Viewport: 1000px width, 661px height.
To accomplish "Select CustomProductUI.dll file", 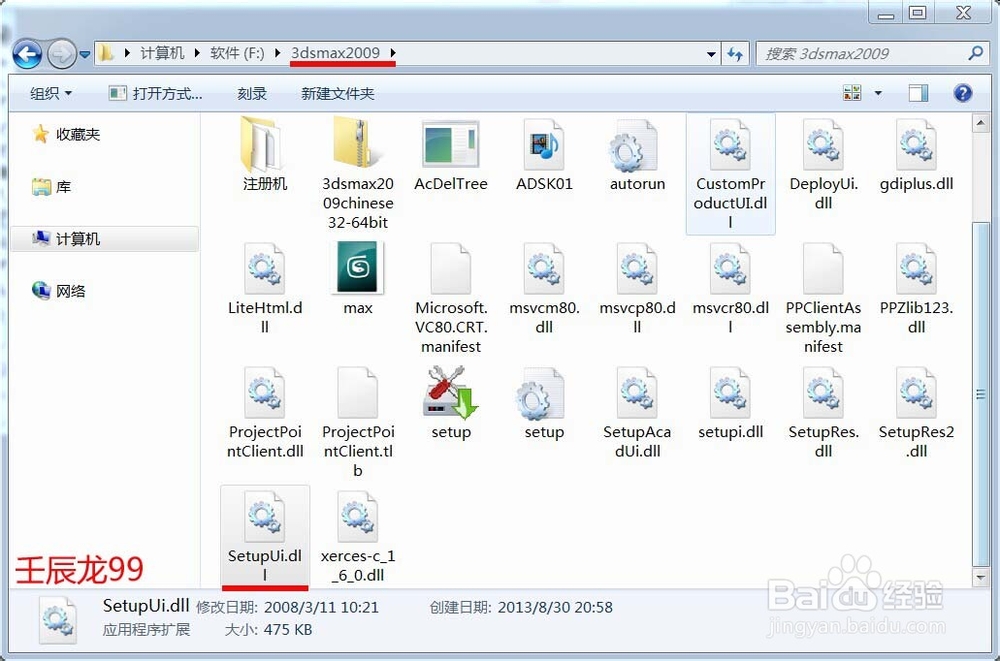I will point(730,173).
